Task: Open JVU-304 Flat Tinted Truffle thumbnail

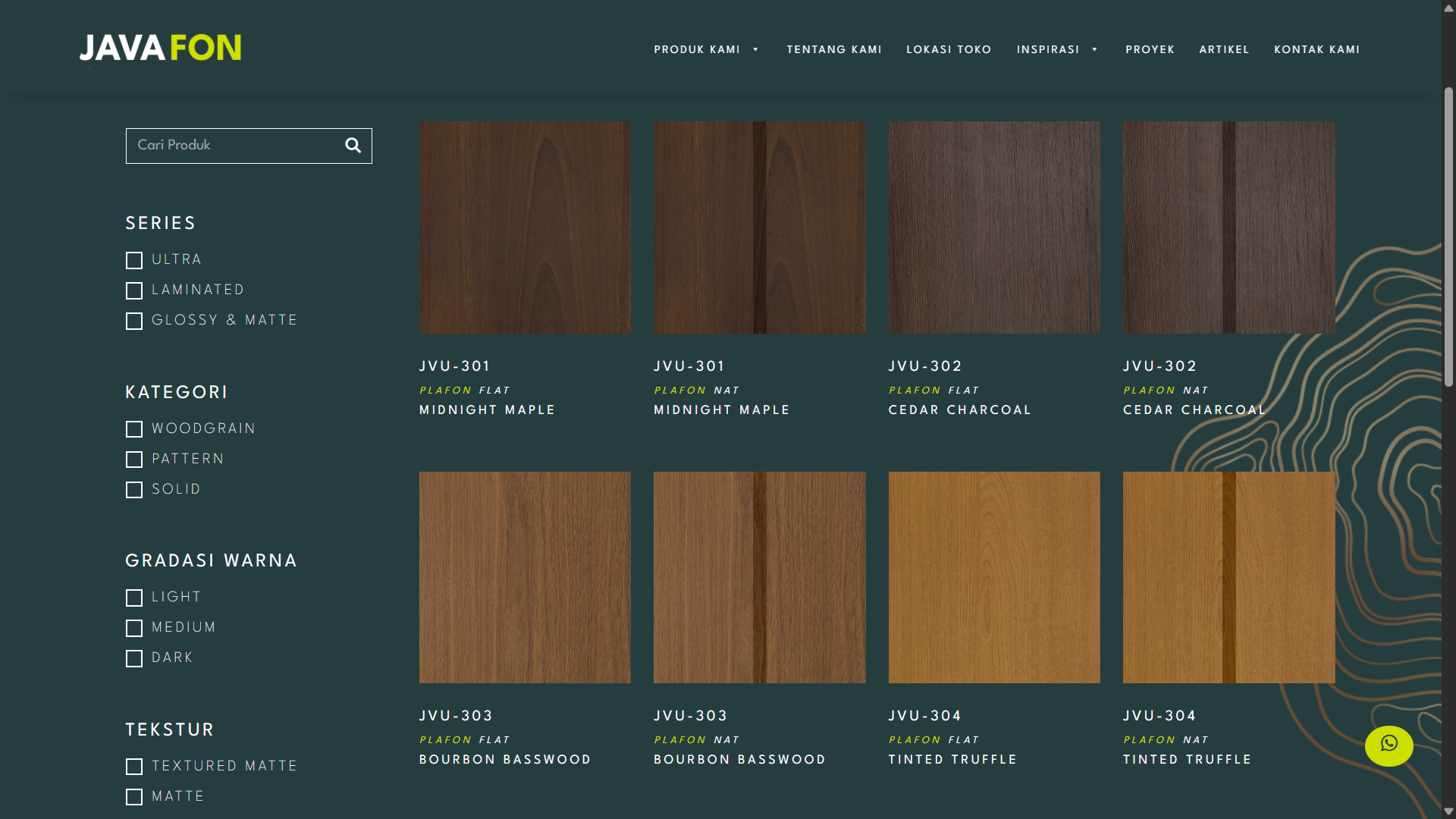Action: 993,577
